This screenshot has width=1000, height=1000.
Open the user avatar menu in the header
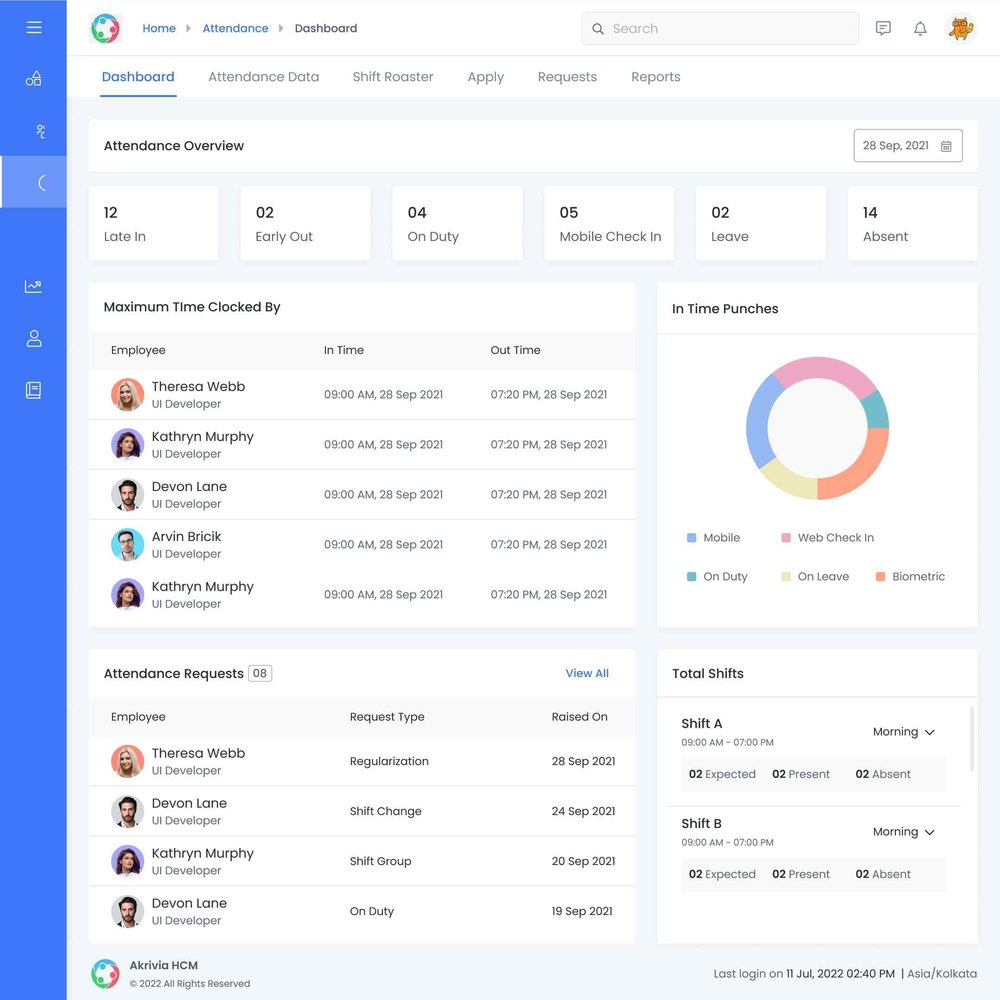960,28
